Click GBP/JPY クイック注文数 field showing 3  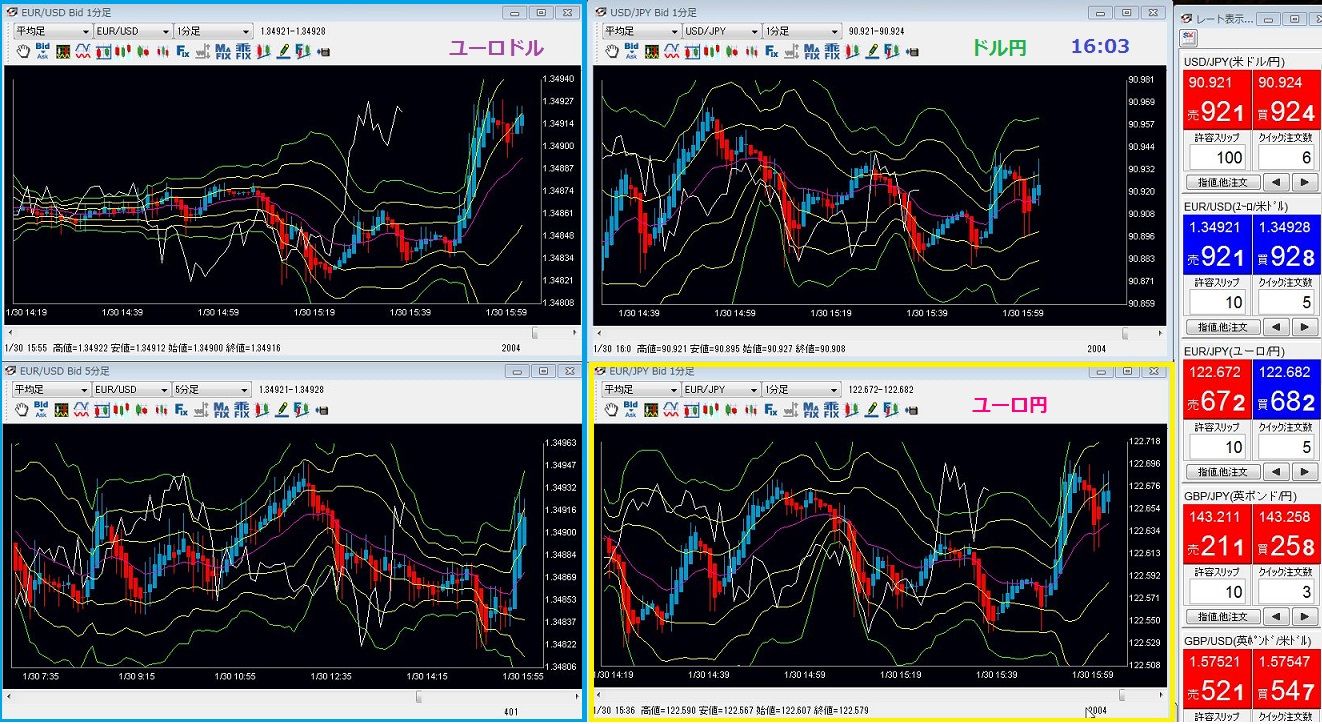[1286, 591]
